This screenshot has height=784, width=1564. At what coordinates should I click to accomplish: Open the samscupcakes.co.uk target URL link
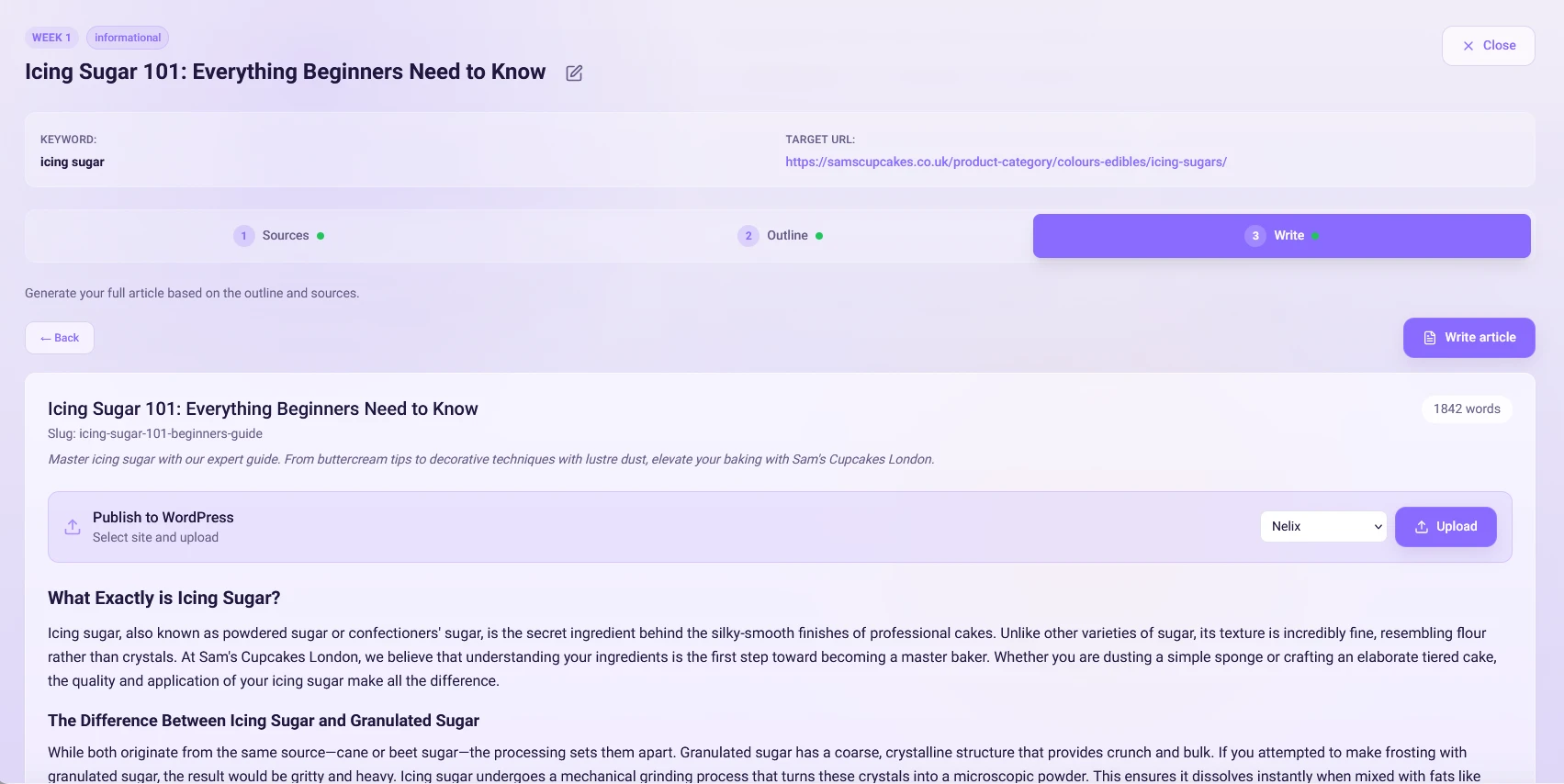1006,162
